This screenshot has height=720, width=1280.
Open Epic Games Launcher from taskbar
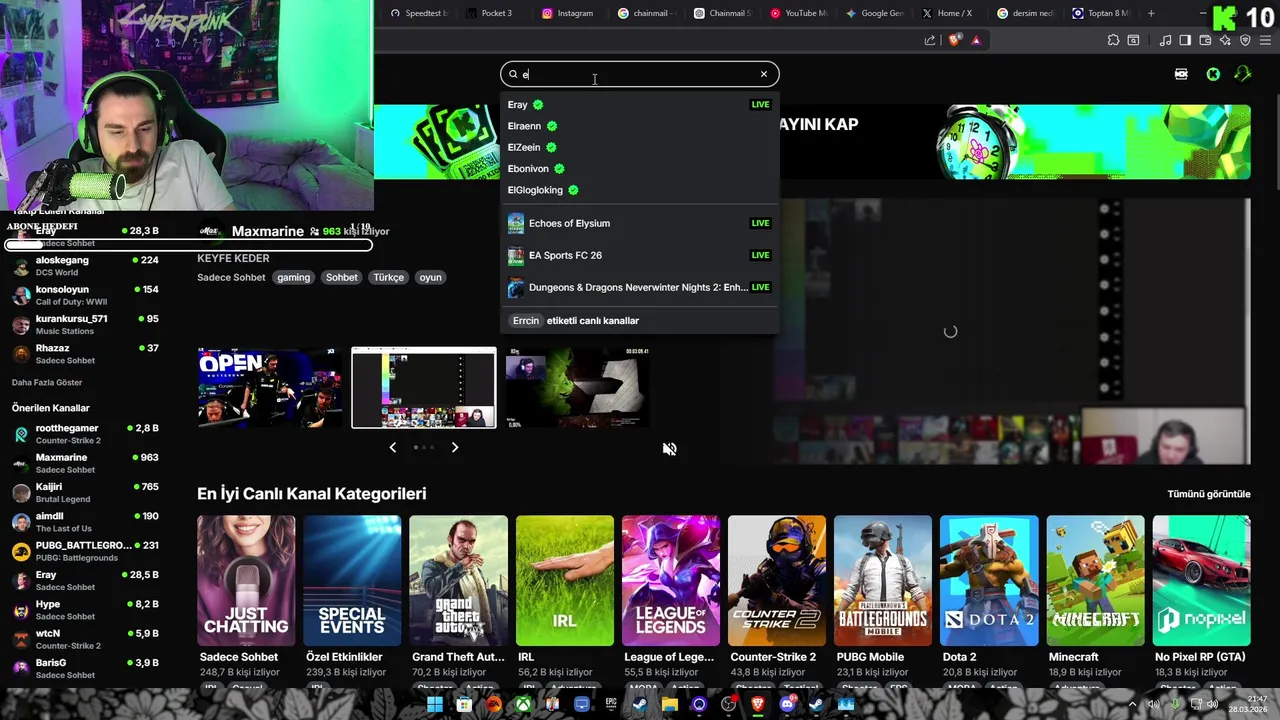point(611,704)
